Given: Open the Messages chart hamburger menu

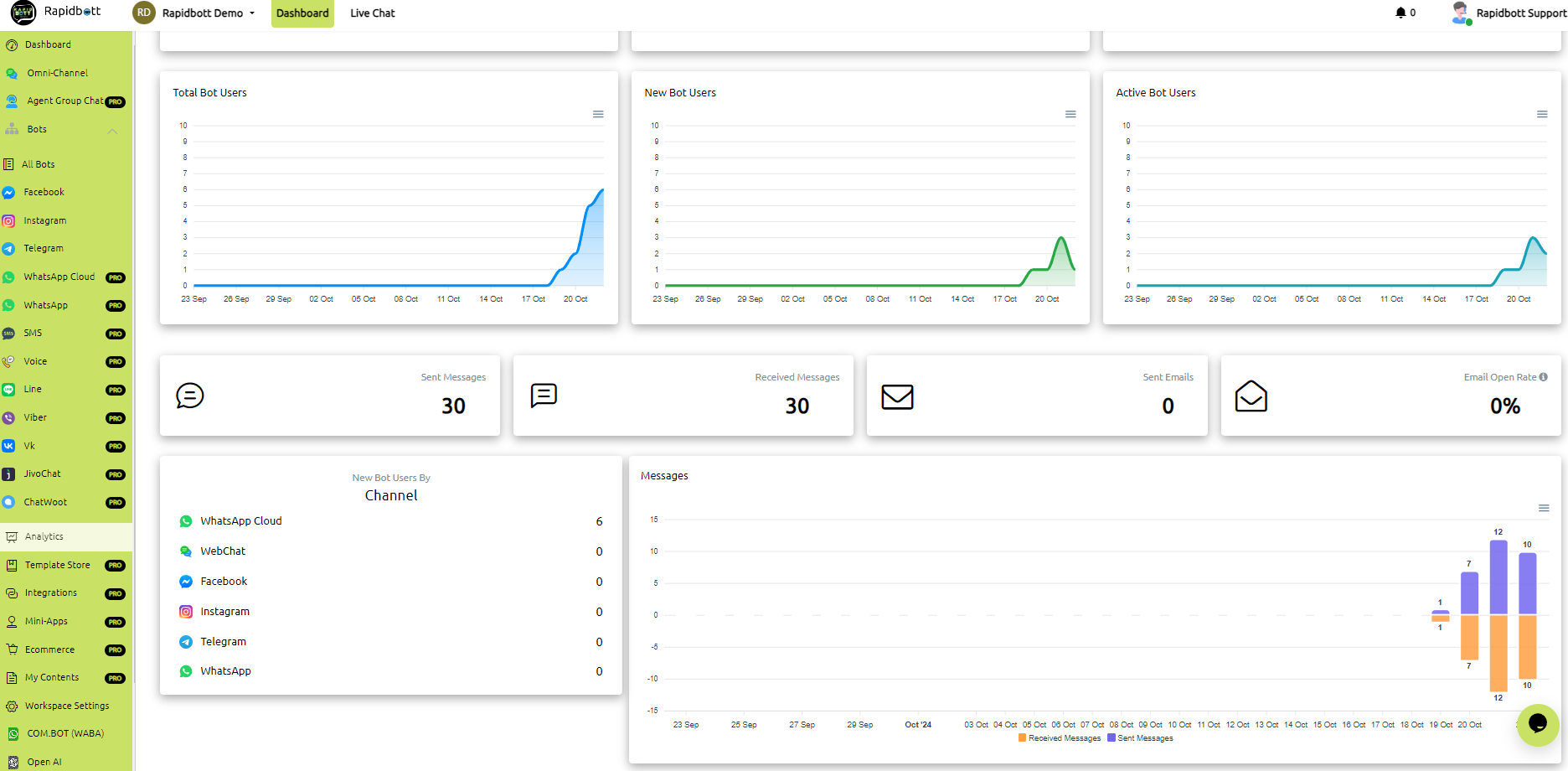Looking at the screenshot, I should 1544,508.
